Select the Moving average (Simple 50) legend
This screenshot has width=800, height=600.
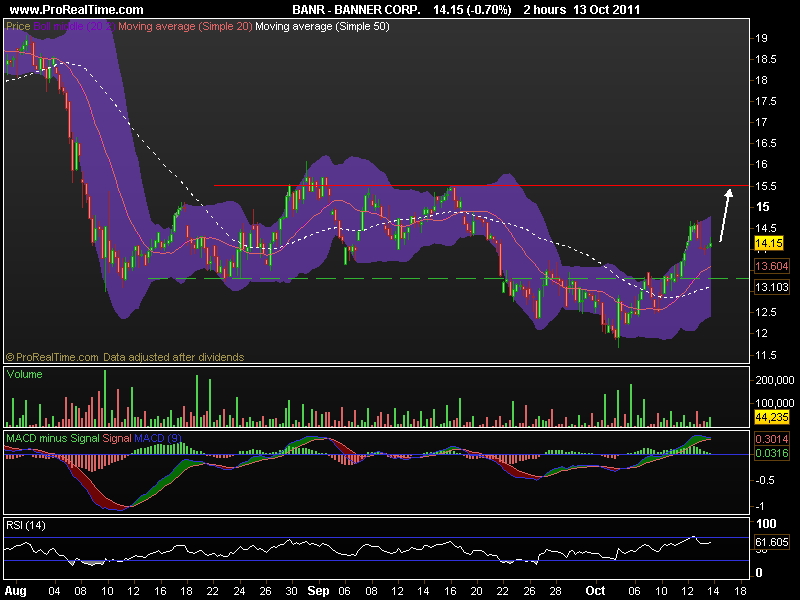tap(322, 26)
